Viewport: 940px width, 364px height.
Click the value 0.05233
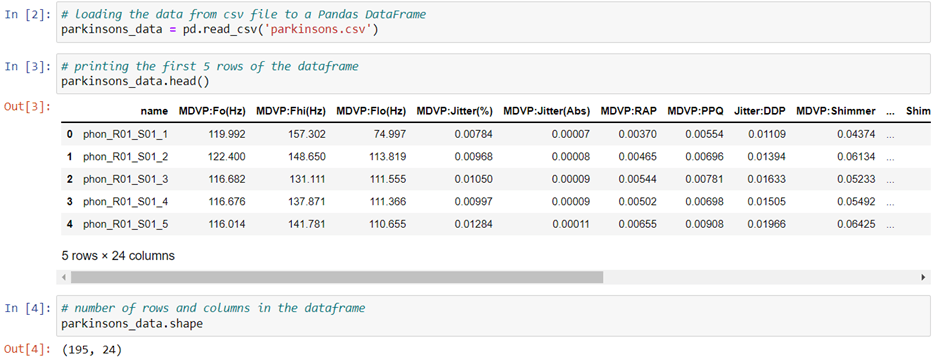tap(857, 179)
